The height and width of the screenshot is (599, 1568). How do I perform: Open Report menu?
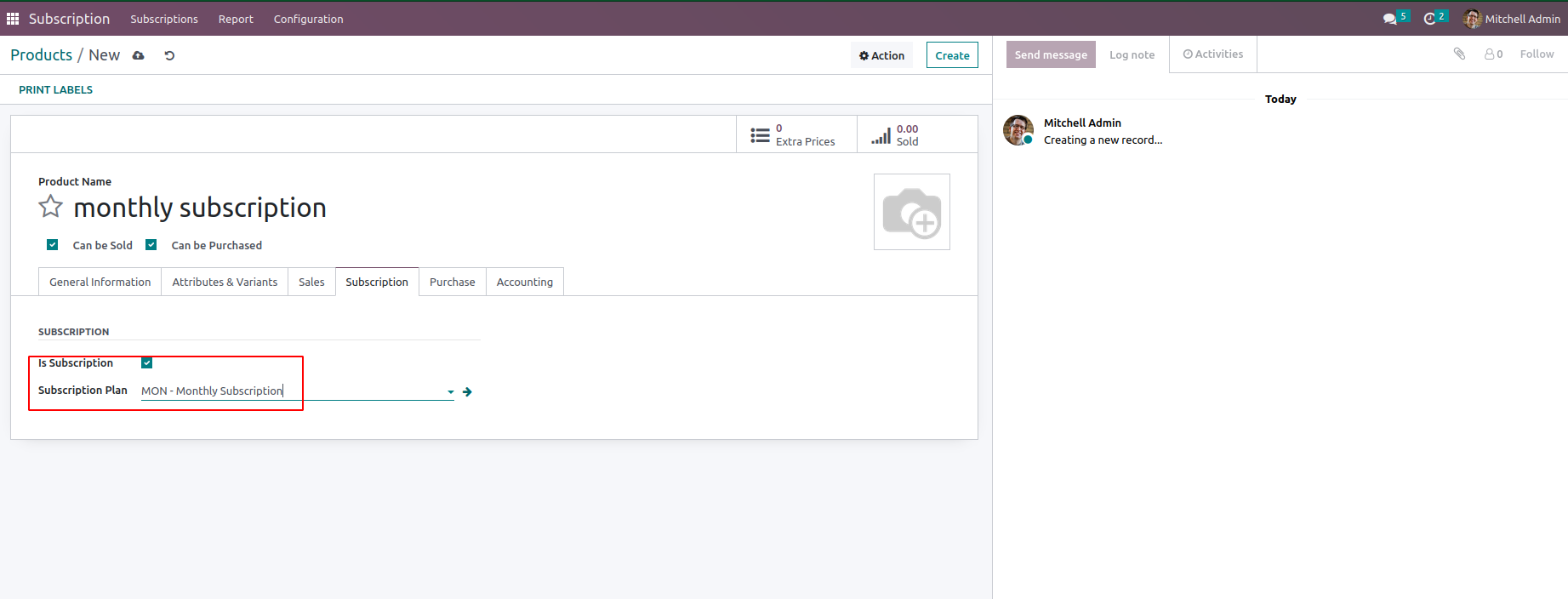236,19
